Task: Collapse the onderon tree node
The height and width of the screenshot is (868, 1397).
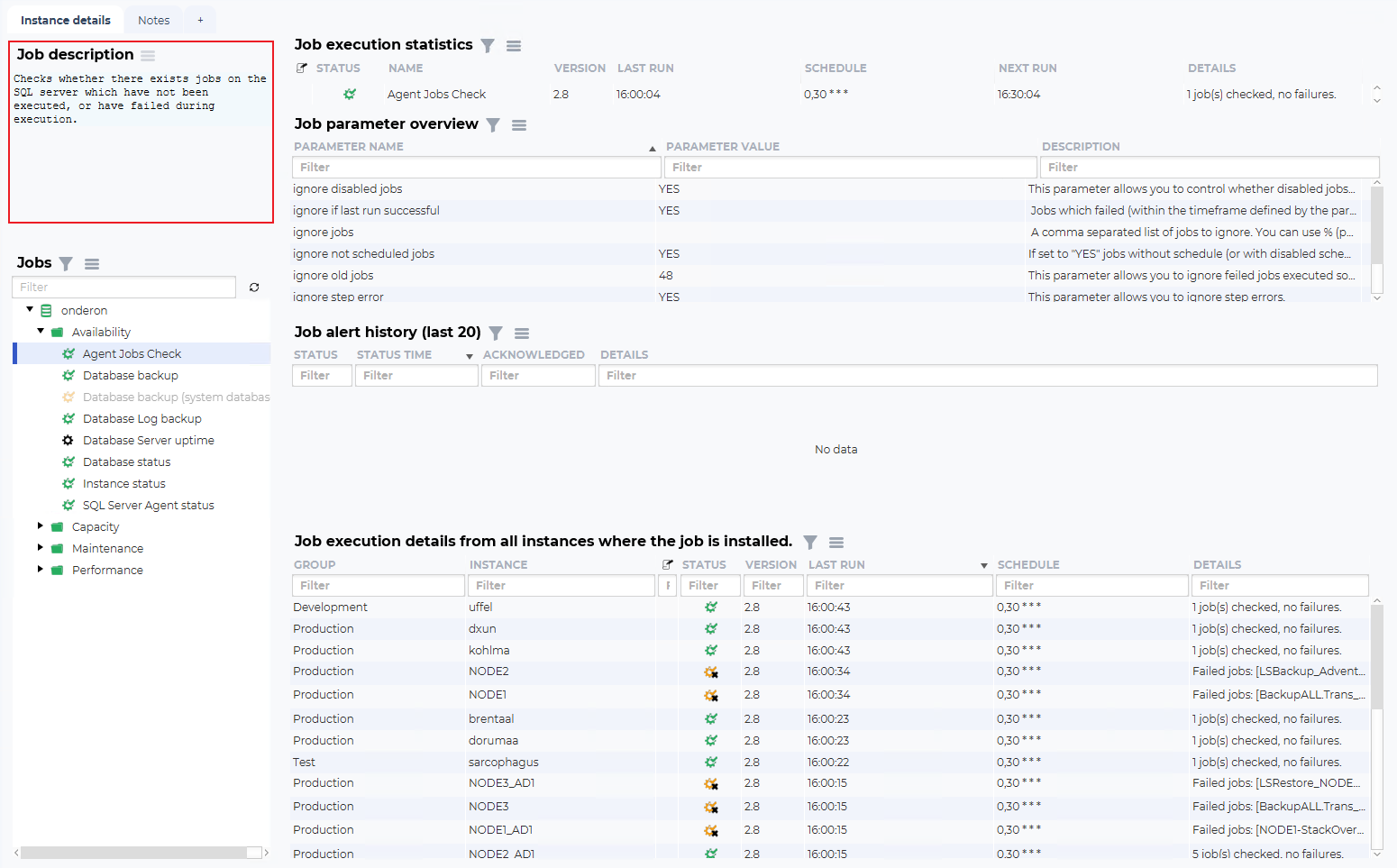Action: point(30,310)
